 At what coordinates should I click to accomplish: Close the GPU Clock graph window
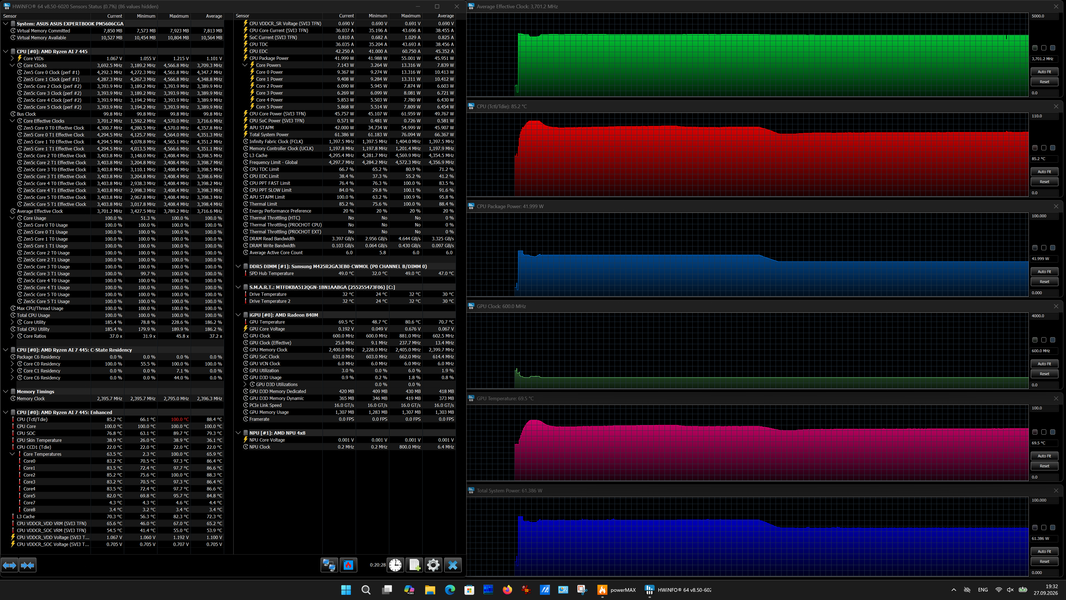pyautogui.click(x=1056, y=306)
